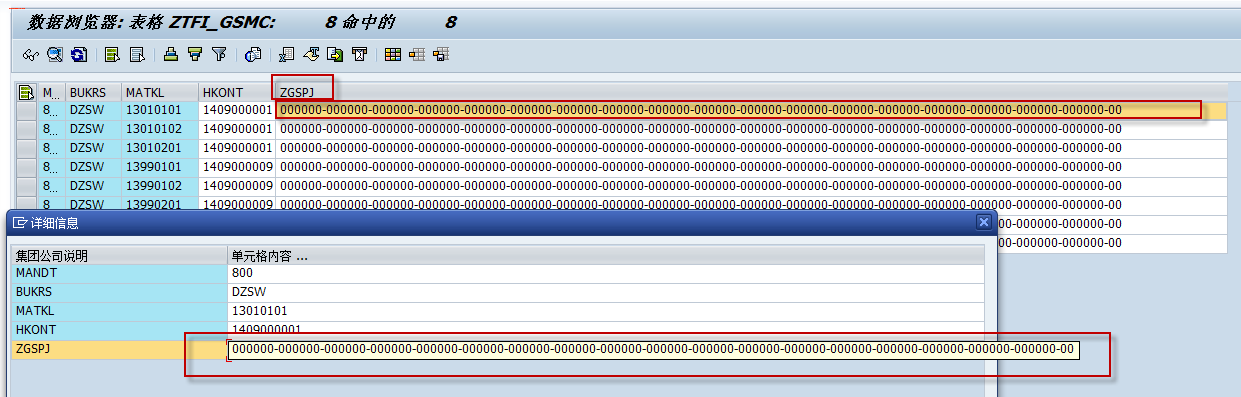Click the change layout grid icon
The image size is (1241, 397).
393,55
